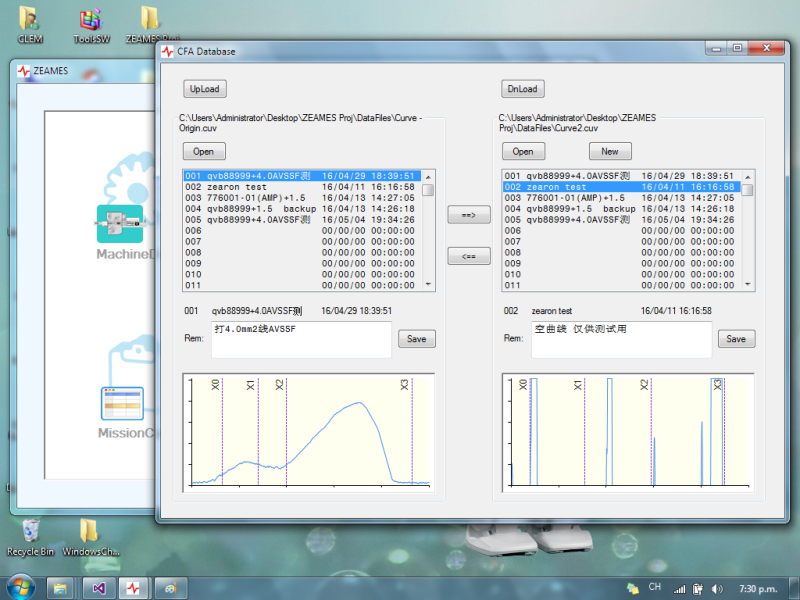Screen dimensions: 800x600
Task: Open the CLEM desktop folder
Action: [x=30, y=19]
